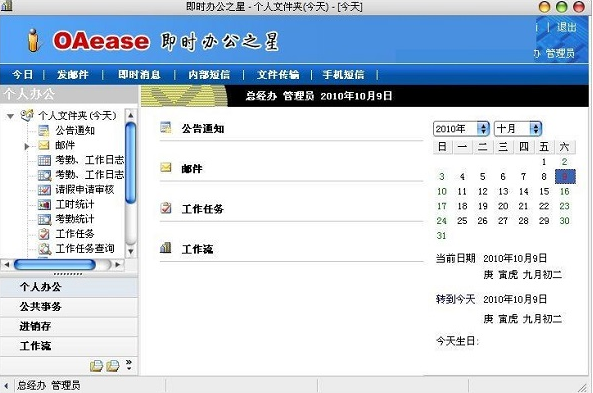Click the 请假申请审核 icon in tree

pyautogui.click(x=44, y=190)
